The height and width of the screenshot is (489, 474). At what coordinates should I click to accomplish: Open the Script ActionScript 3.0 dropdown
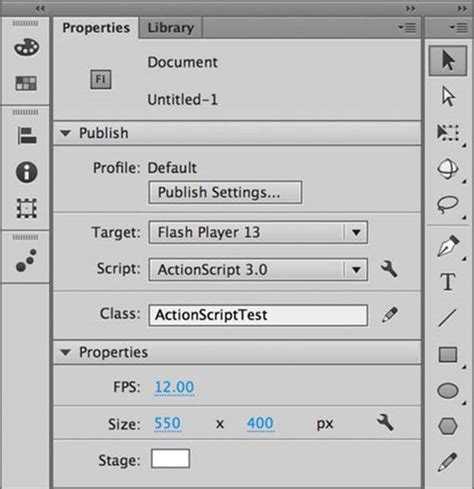click(258, 269)
